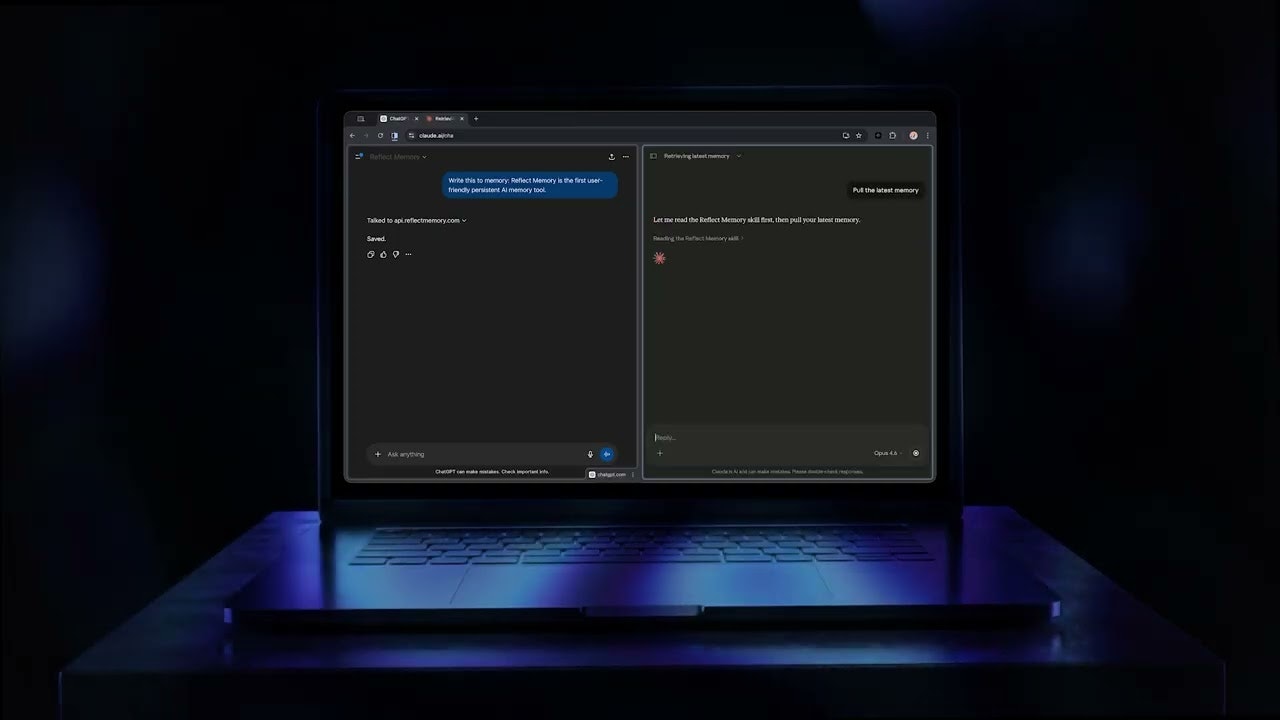Open the tab search button at top left
1280x720 pixels.
pyautogui.click(x=361, y=119)
